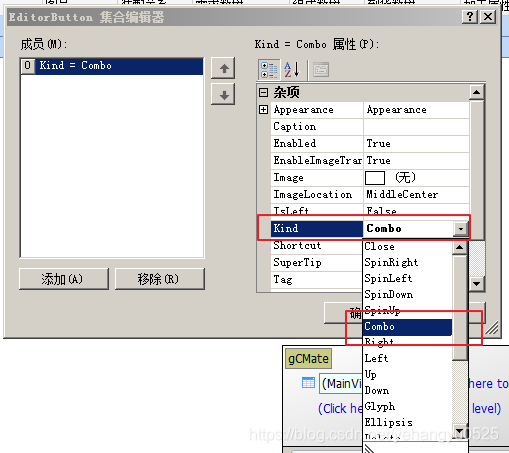Select the Categorized view icon in property toolbar

pos(269,70)
